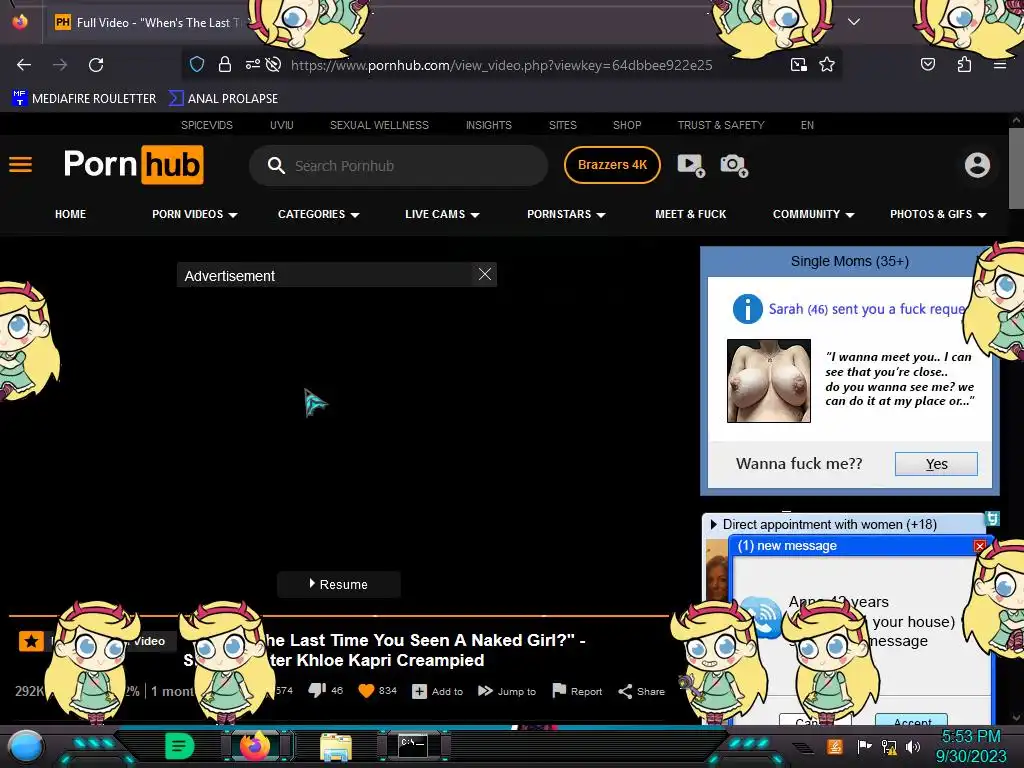The height and width of the screenshot is (768, 1024).
Task: Open the Firefox application menu
Action: tap(1000, 65)
